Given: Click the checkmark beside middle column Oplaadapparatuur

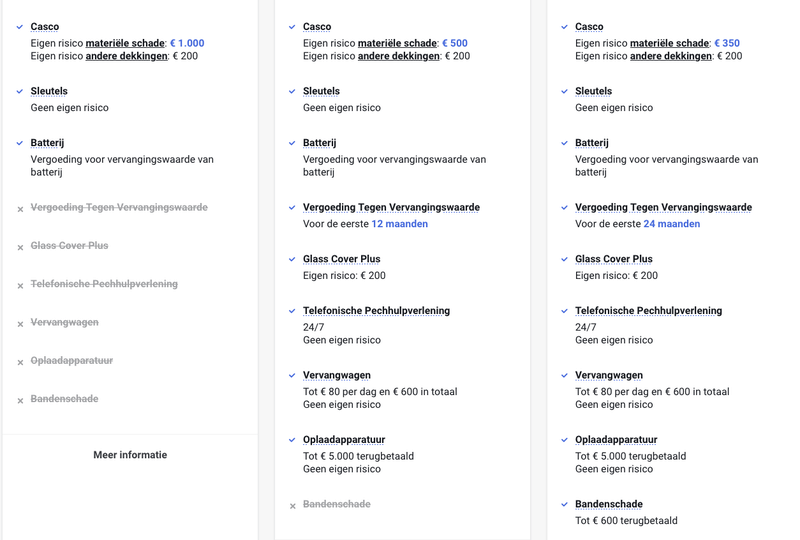Looking at the screenshot, I should click(x=292, y=440).
